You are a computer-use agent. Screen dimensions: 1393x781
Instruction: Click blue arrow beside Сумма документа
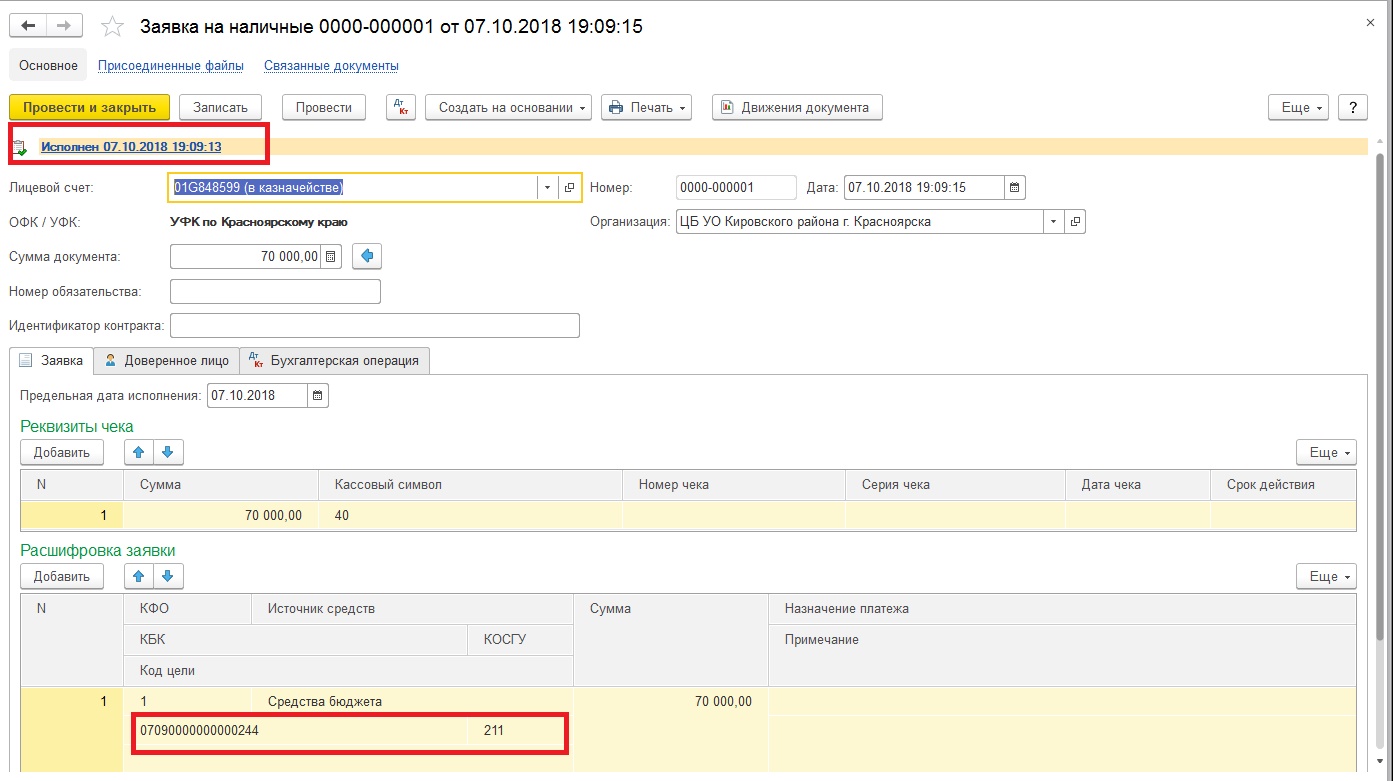367,257
